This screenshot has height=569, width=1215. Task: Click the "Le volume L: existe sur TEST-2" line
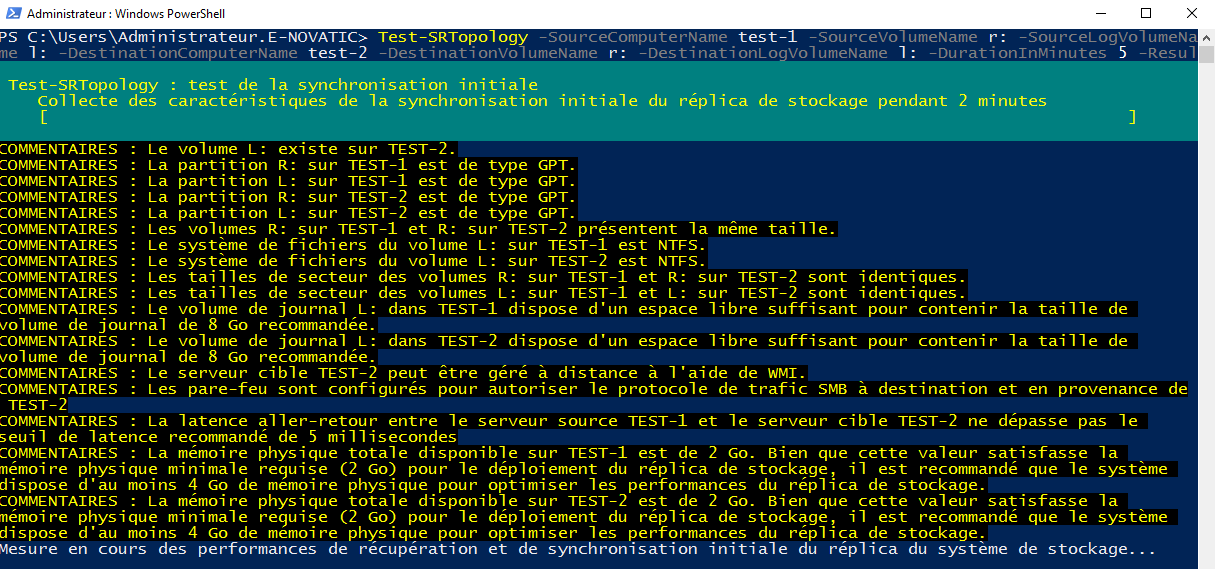[x=229, y=149]
